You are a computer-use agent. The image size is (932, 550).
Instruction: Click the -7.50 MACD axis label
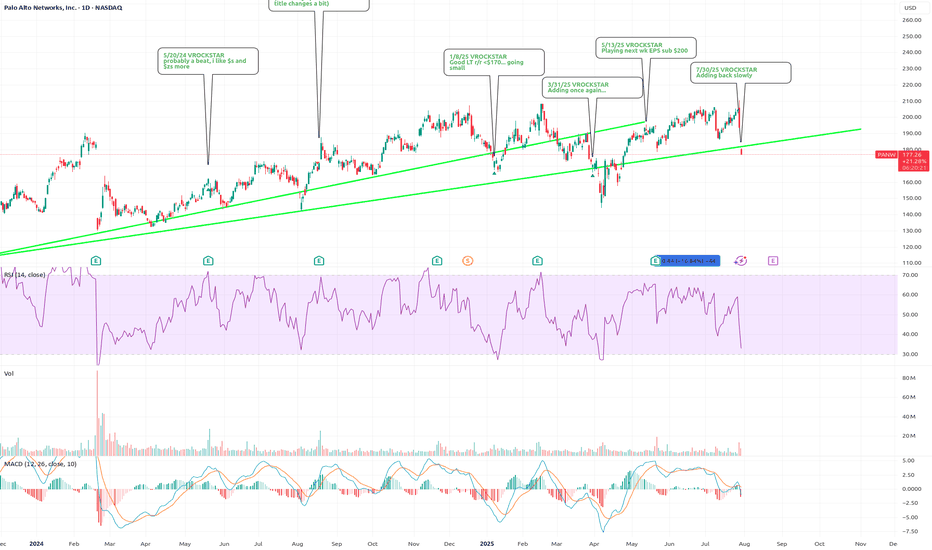[911, 532]
